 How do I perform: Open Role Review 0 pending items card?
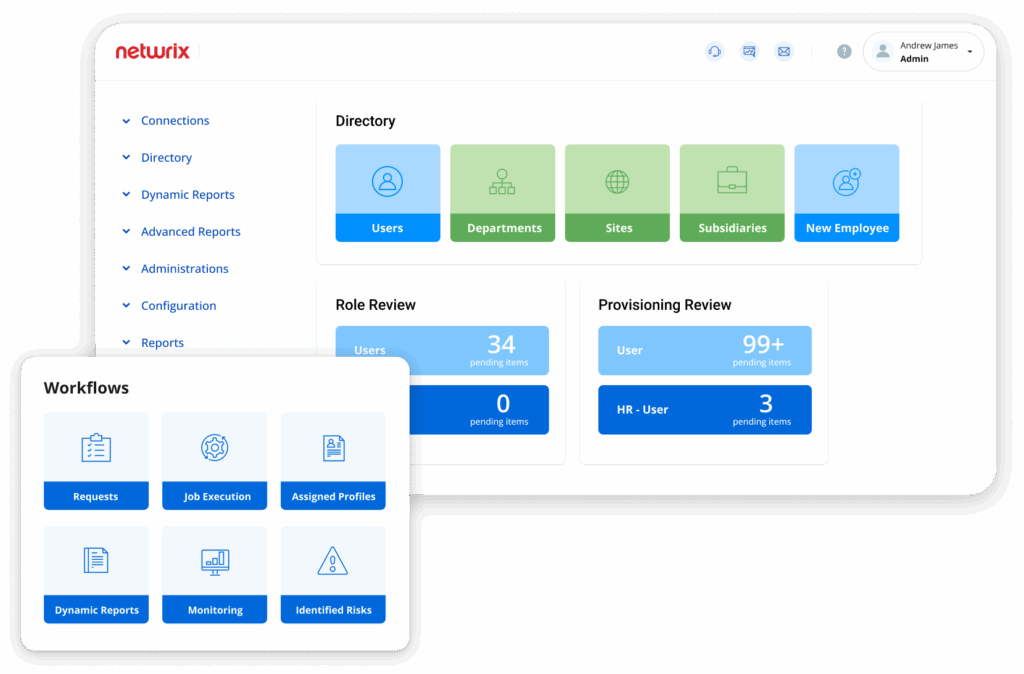click(479, 409)
